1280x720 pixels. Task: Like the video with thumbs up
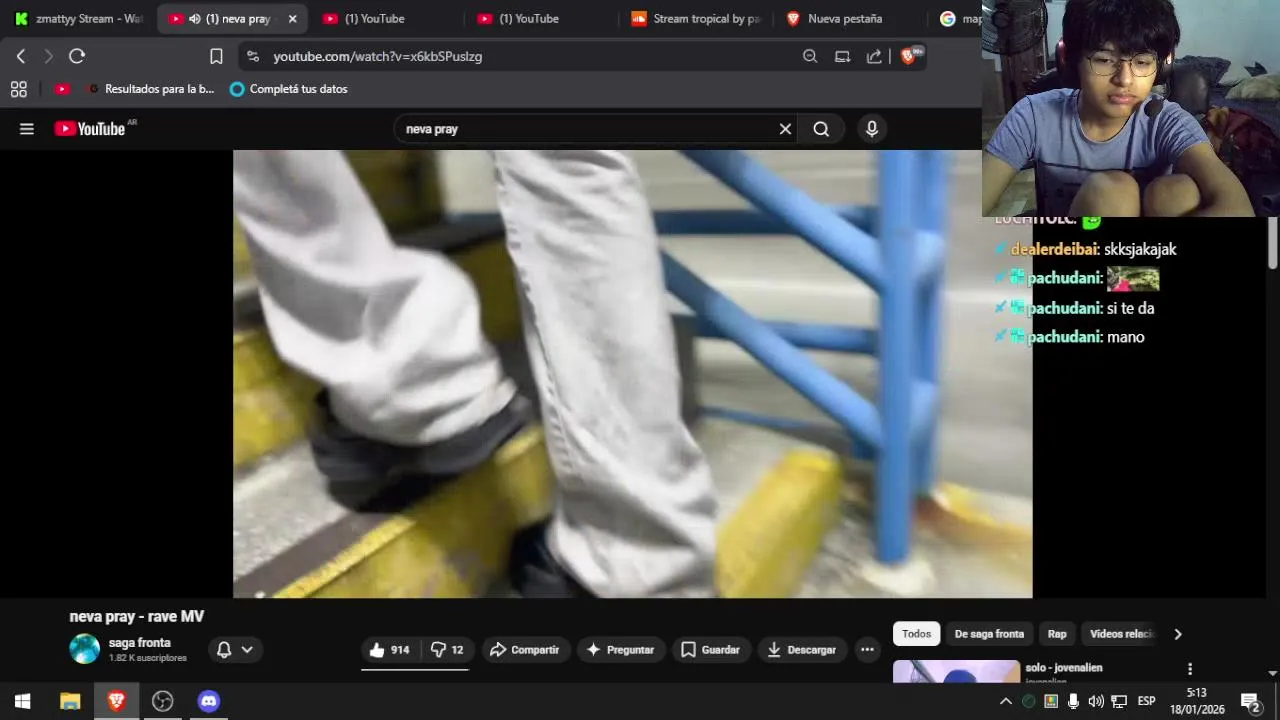pyautogui.click(x=390, y=650)
